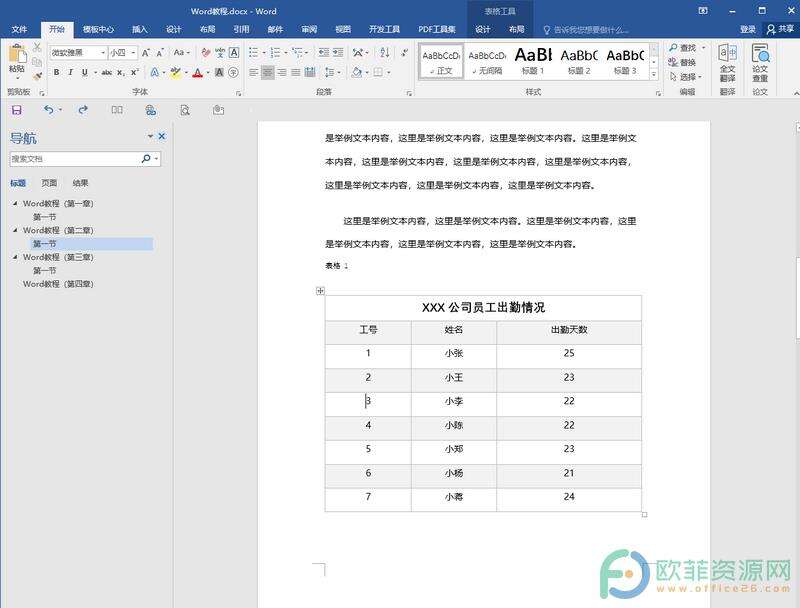Select Word教程（第三章）in navigation
Viewport: 800px width, 608px height.
pyautogui.click(x=58, y=257)
